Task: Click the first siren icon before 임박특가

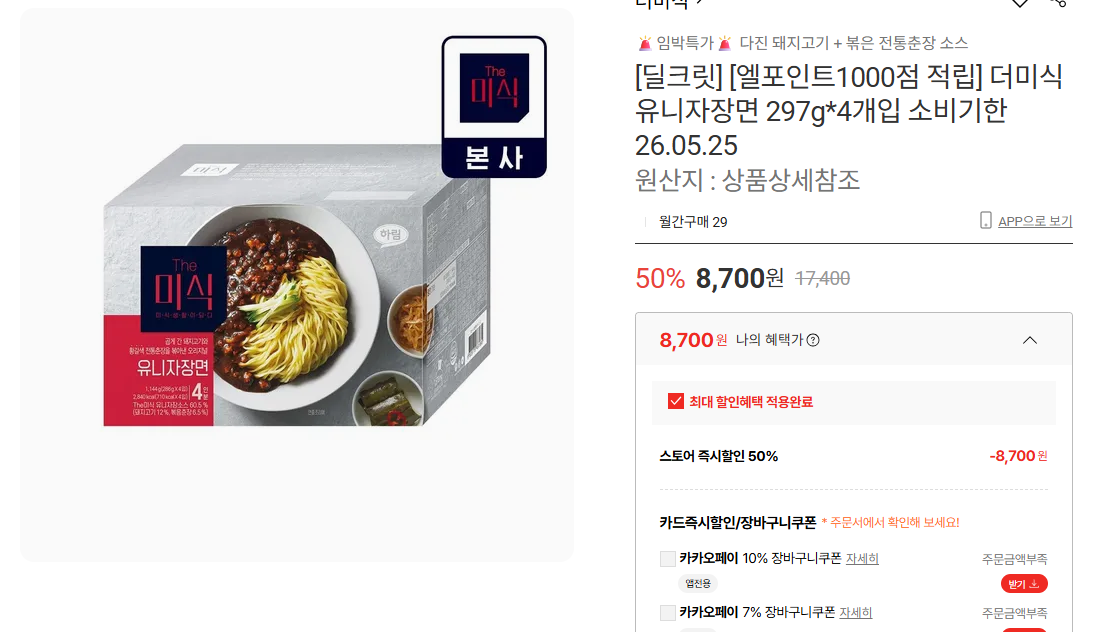Action: point(645,43)
